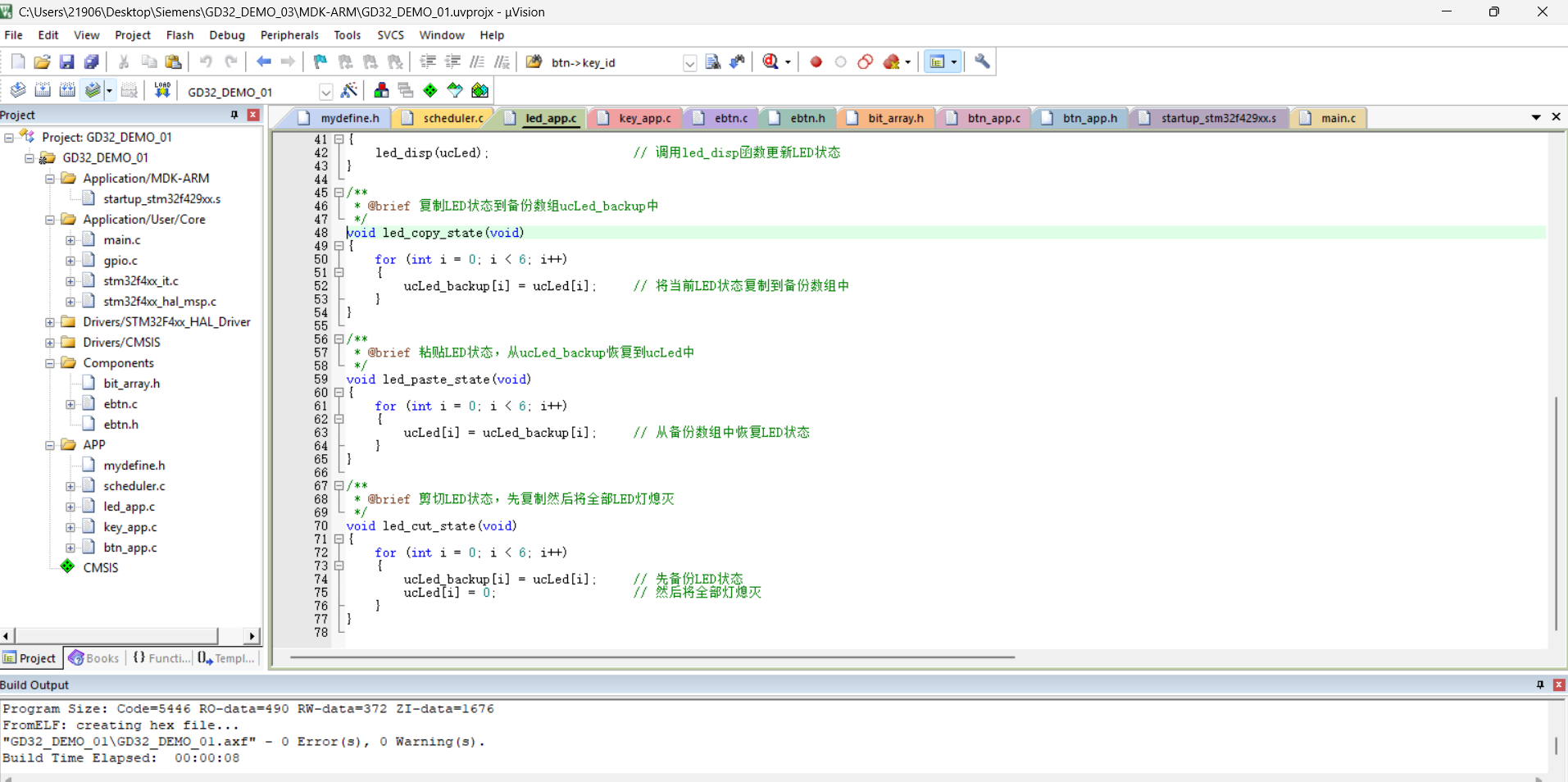Image resolution: width=1568 pixels, height=782 pixels.
Task: Collapse the APP folder in project tree
Action: pos(50,445)
